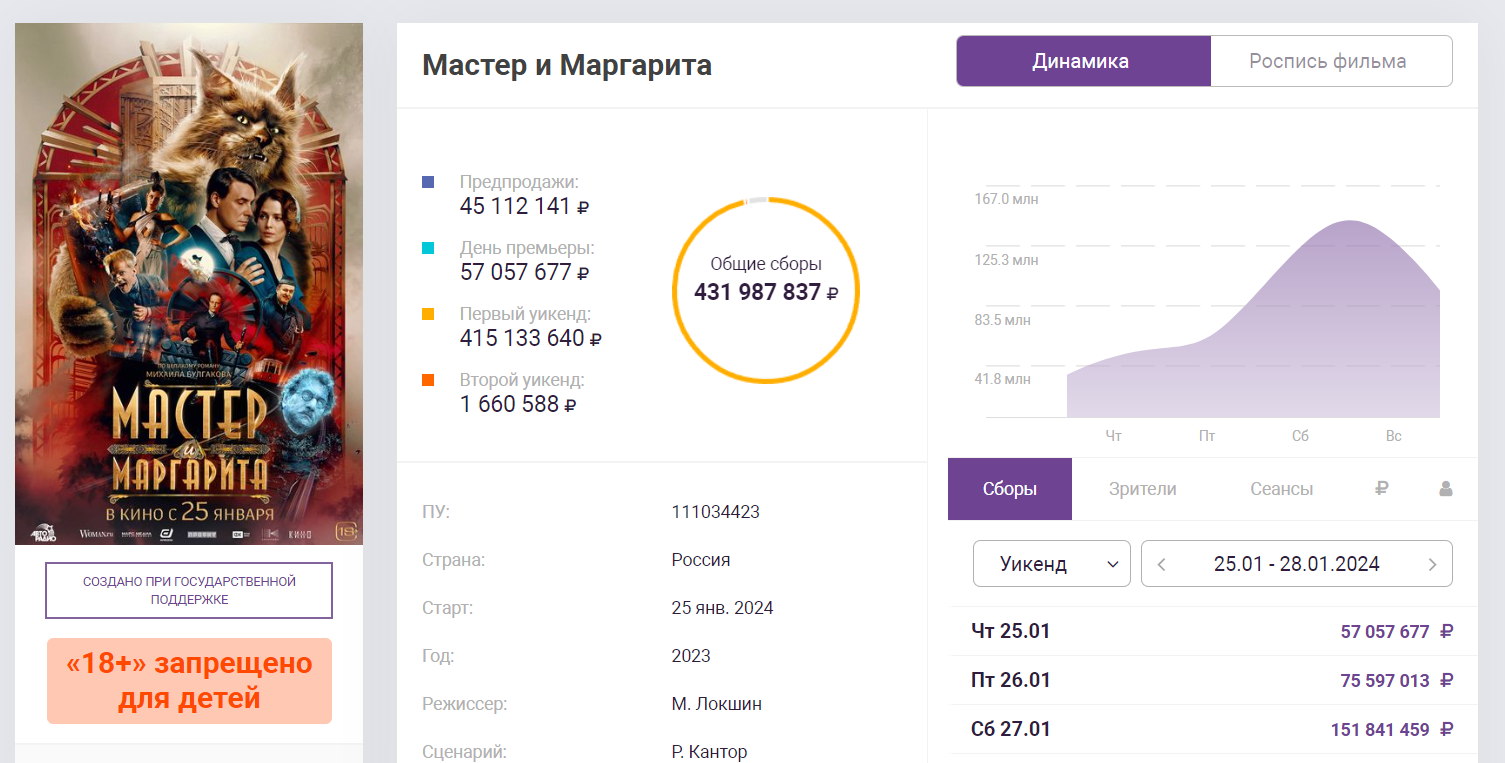Screen dimensions: 1505x763
Task: Click the cyan День премьеры legend square
Action: pos(428,248)
